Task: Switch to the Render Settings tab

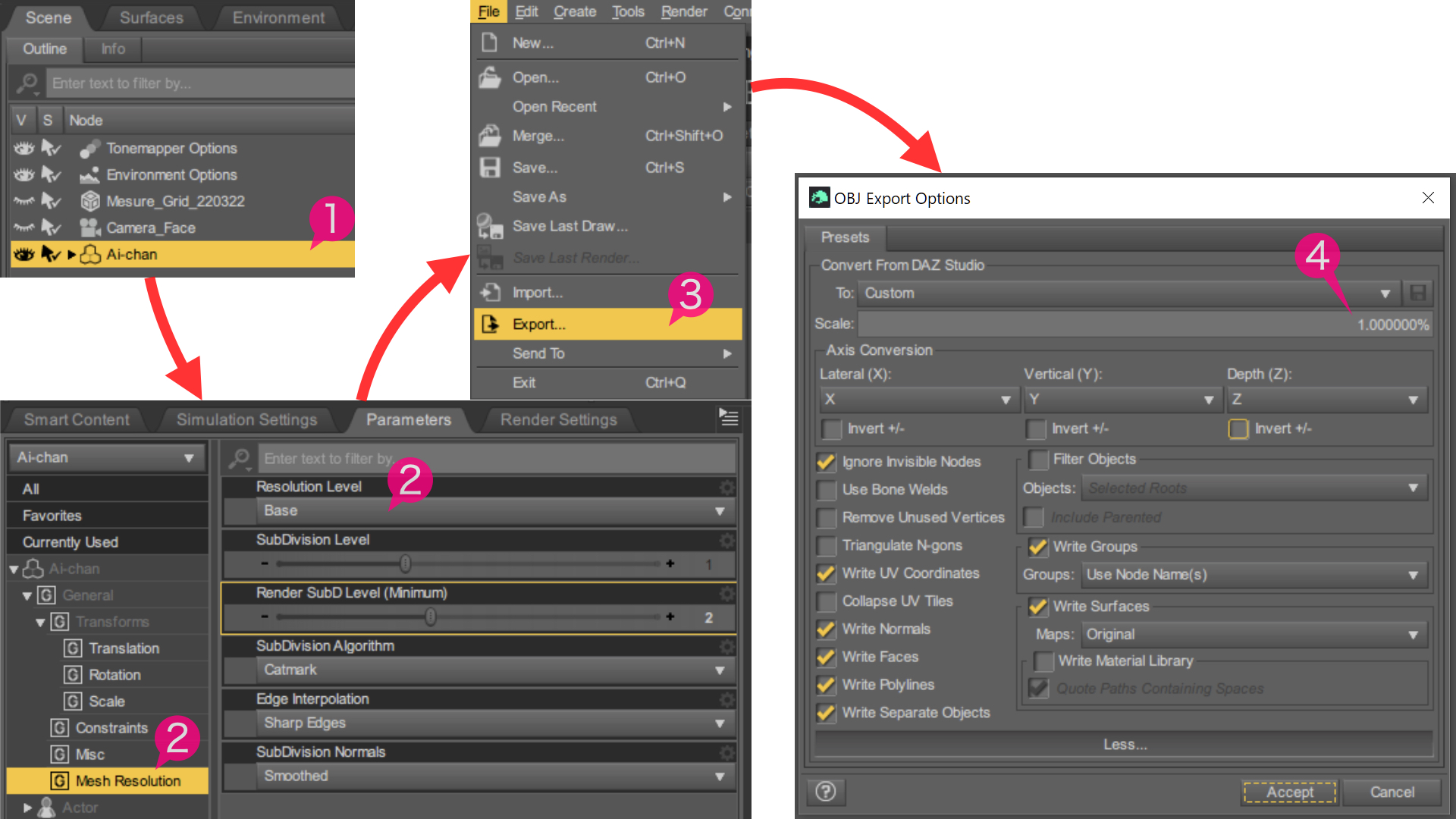Action: pyautogui.click(x=559, y=419)
